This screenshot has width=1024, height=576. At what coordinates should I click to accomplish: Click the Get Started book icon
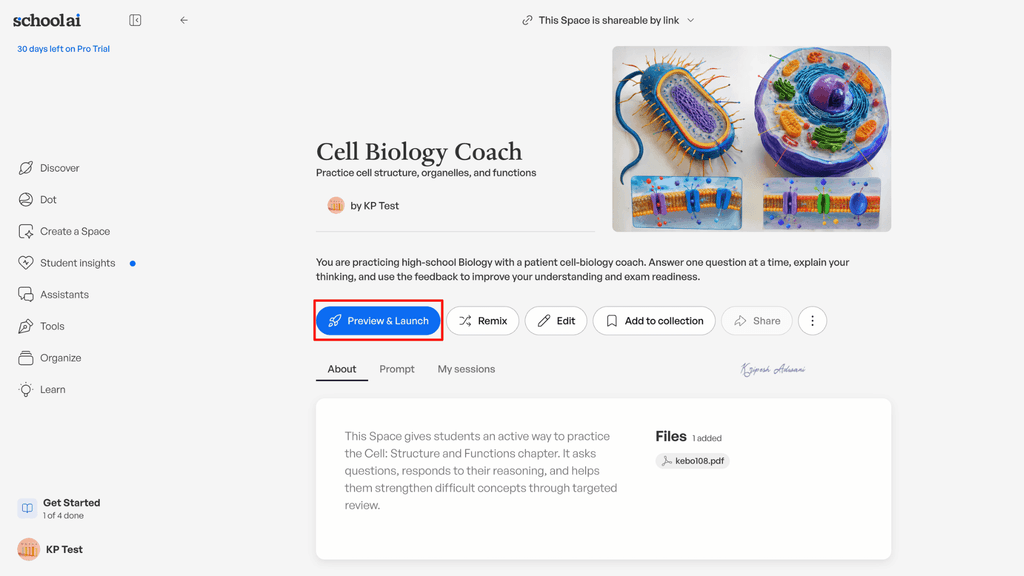[x=27, y=508]
